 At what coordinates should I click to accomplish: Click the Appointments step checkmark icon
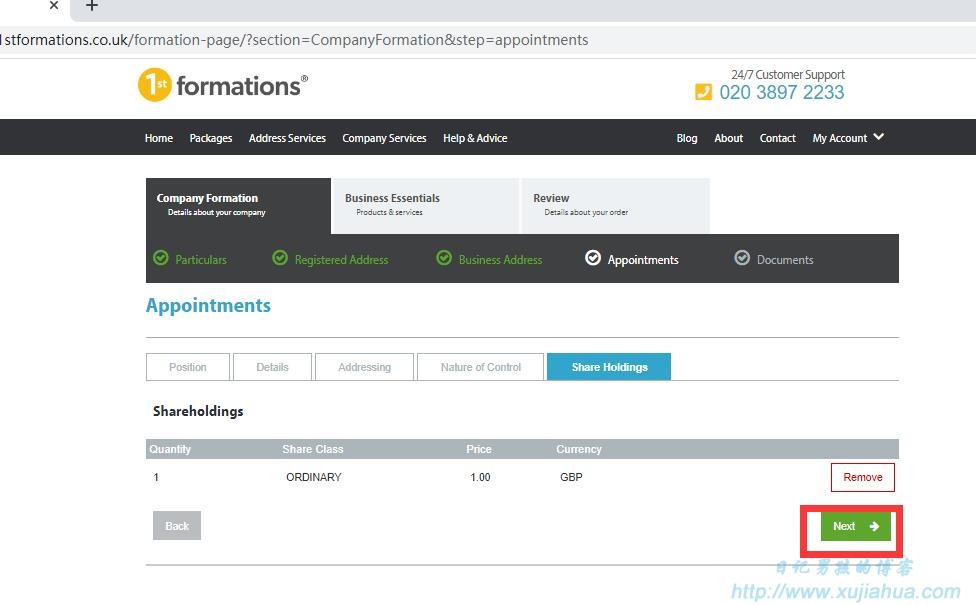pyautogui.click(x=593, y=258)
